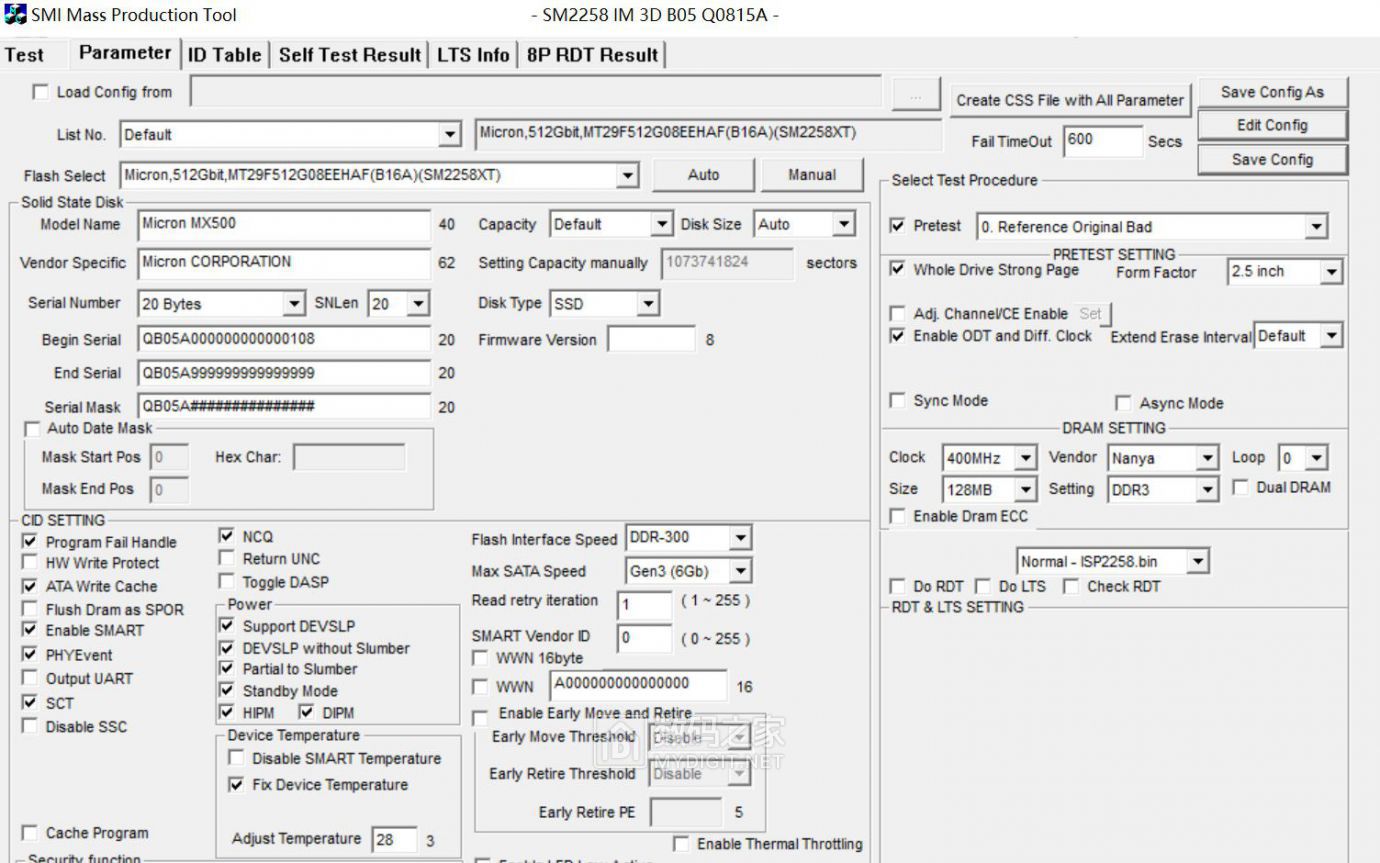1380x863 pixels.
Task: Toggle Support DEVSLP checkbox
Action: tap(227, 625)
